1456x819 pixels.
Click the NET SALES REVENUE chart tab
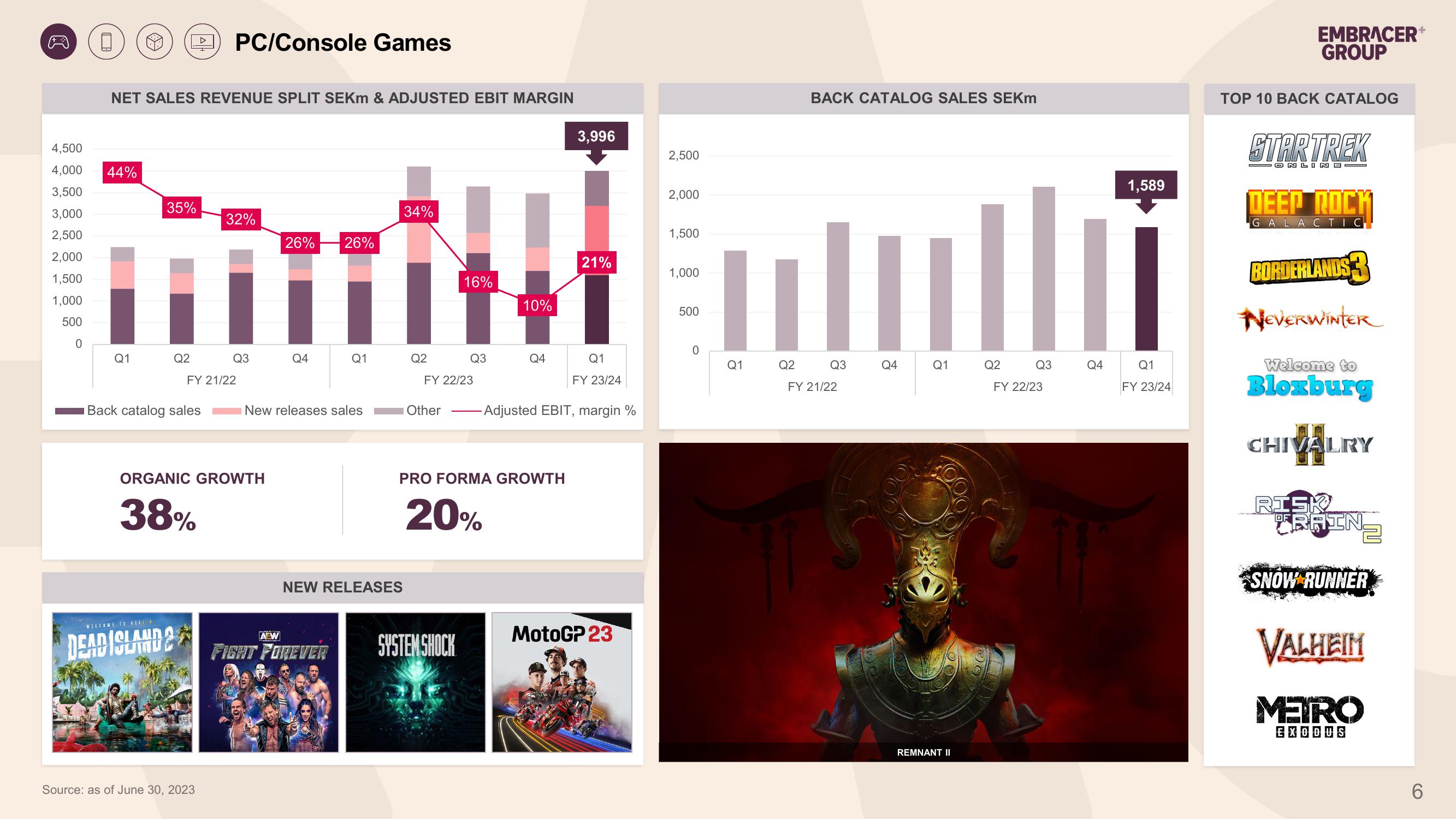344,97
